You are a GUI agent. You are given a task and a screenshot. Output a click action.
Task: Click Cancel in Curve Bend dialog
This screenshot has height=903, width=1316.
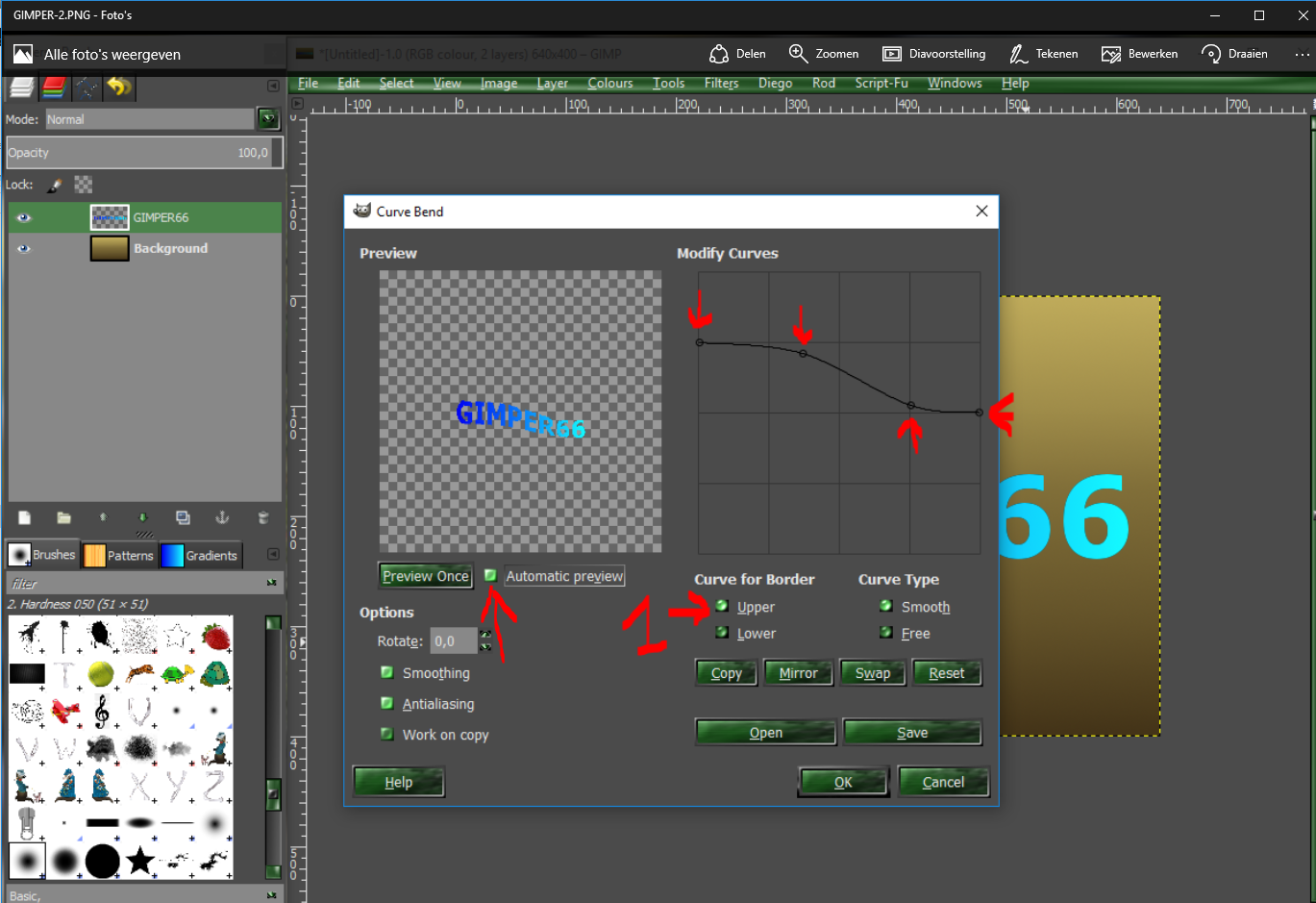(943, 782)
